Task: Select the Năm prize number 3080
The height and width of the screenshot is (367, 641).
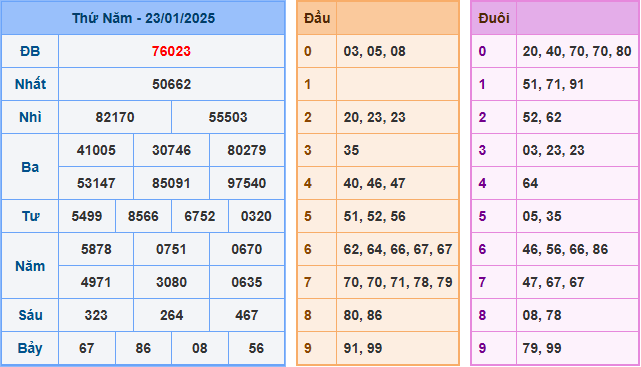Action: click(171, 282)
